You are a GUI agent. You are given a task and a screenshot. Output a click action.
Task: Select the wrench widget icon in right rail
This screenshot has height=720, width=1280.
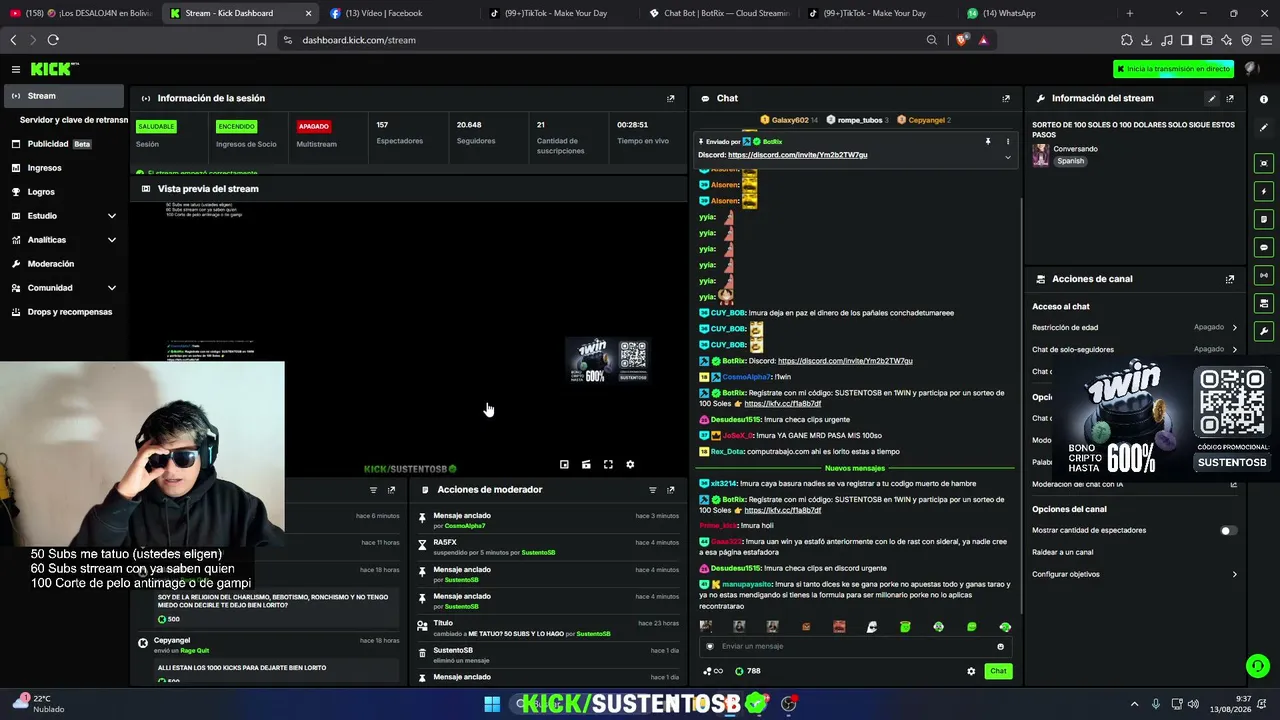point(1264,331)
